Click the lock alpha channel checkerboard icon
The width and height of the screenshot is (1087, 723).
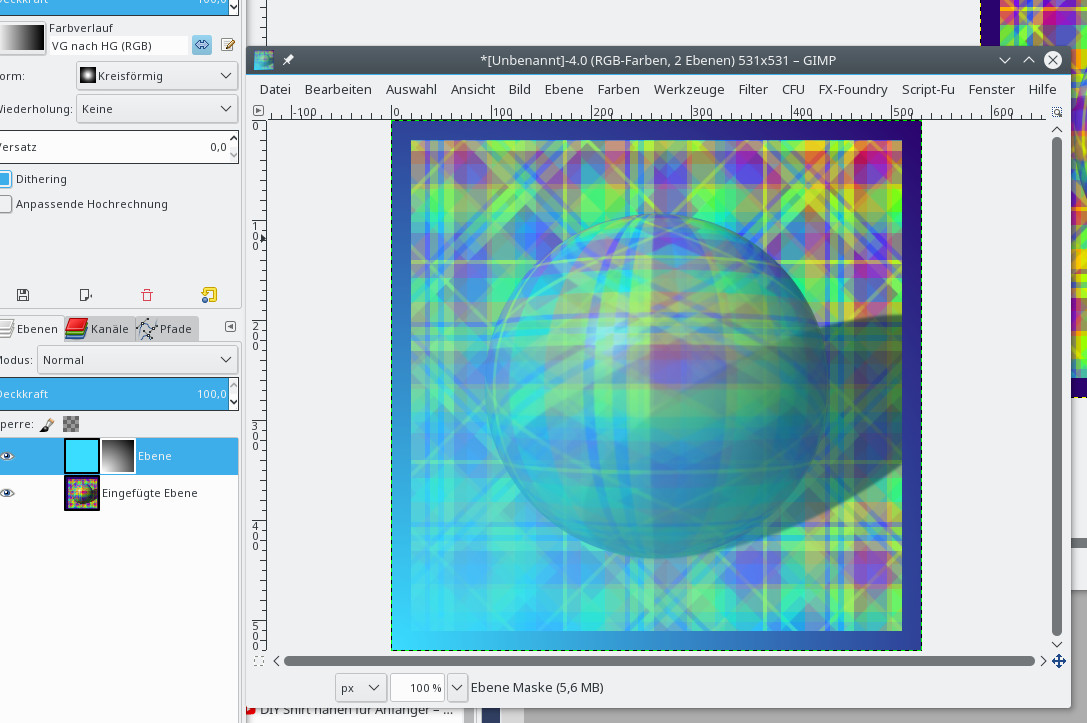pyautogui.click(x=70, y=424)
